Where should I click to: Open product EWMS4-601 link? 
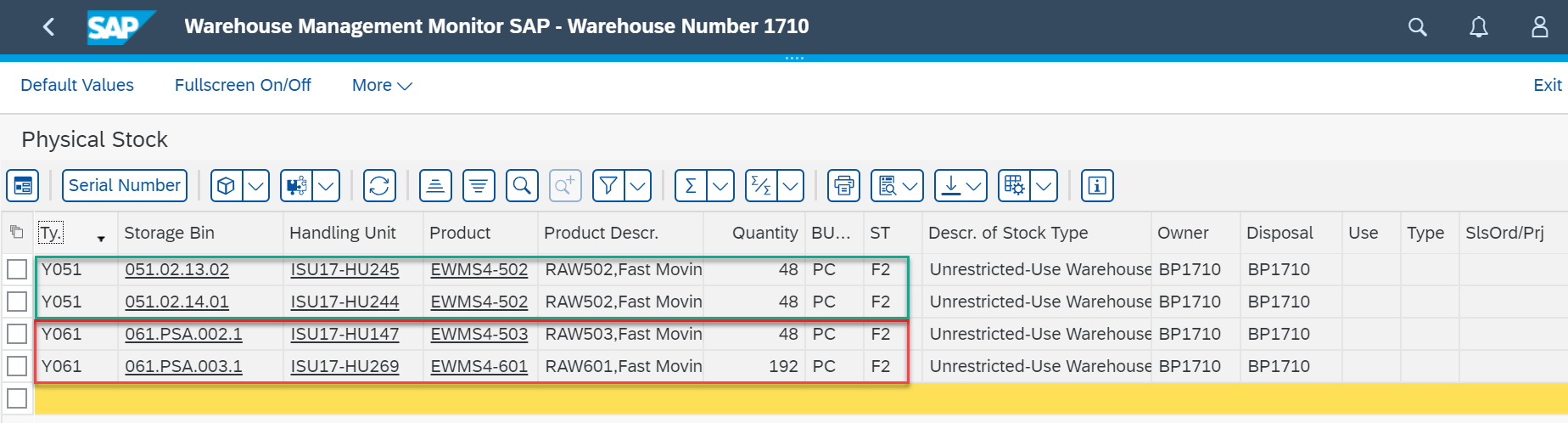pos(479,366)
